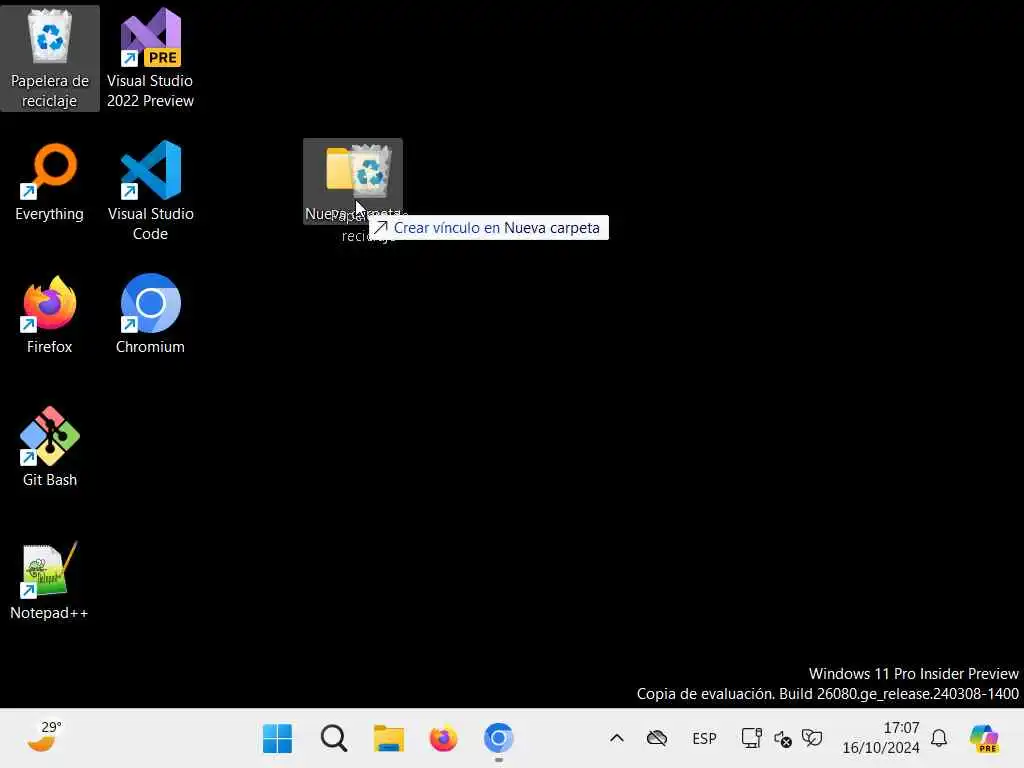Open the OneDrive cloud tray icon
Image resolution: width=1024 pixels, height=768 pixels.
tap(657, 739)
